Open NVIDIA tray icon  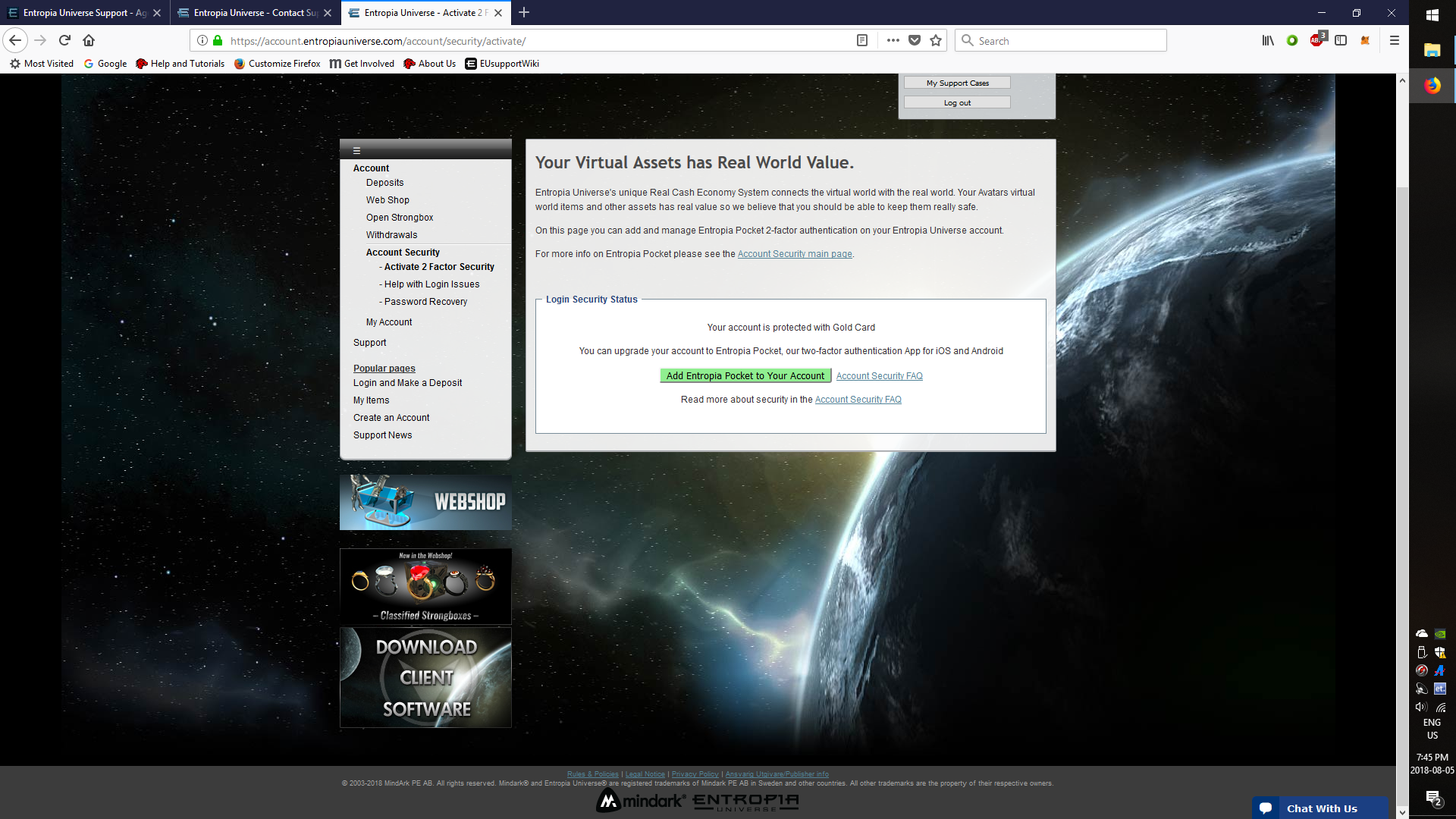1440,634
